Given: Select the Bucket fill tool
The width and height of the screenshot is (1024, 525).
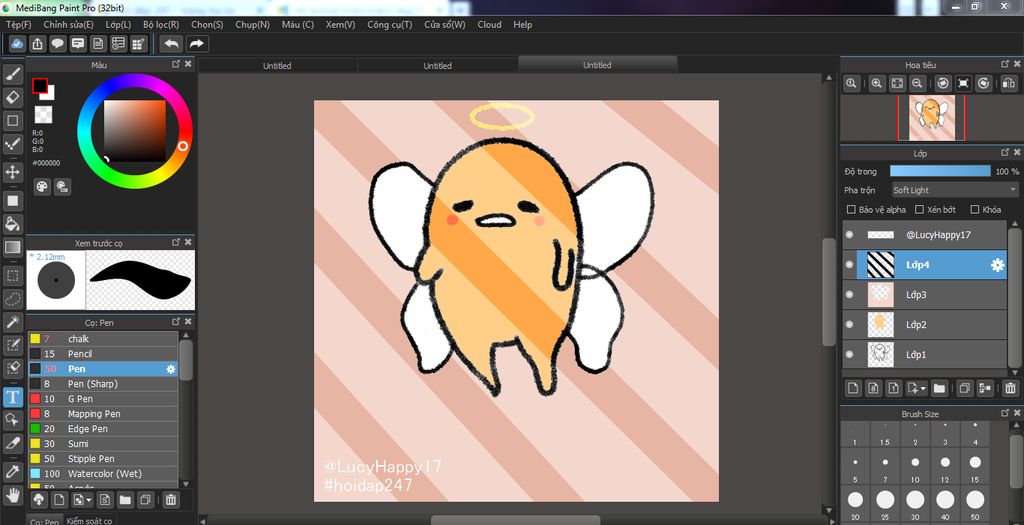Looking at the screenshot, I should point(12,223).
